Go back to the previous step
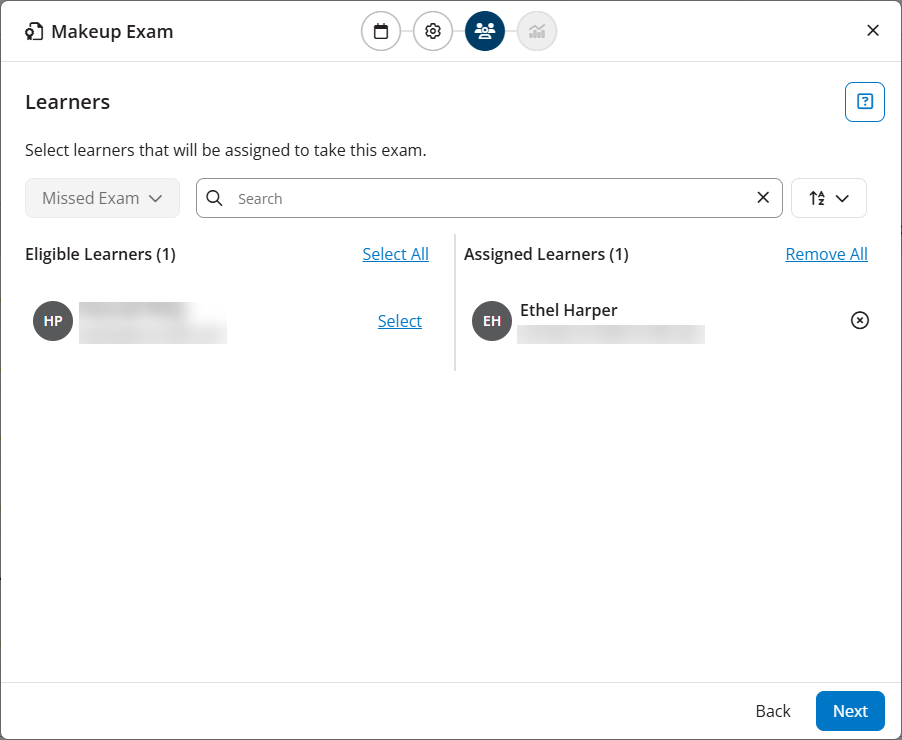Screen dimensions: 902x740 pyautogui.click(x=773, y=711)
